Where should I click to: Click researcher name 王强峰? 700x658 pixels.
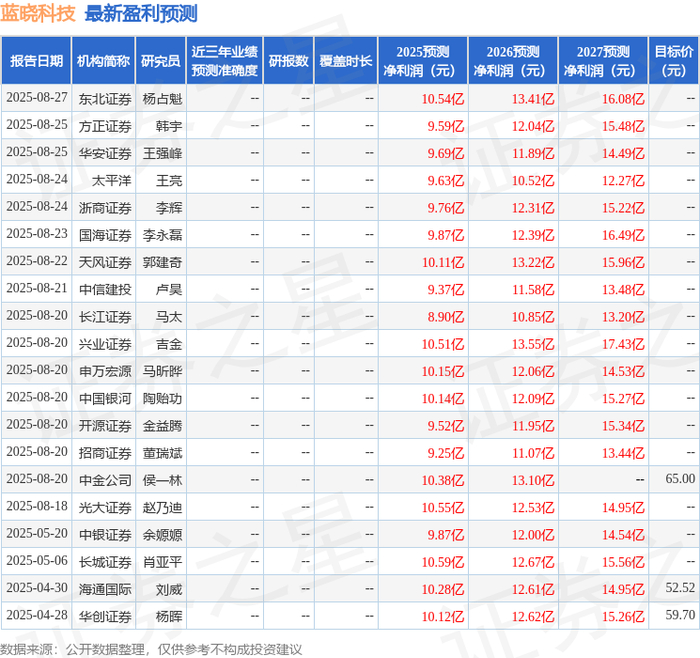(162, 154)
